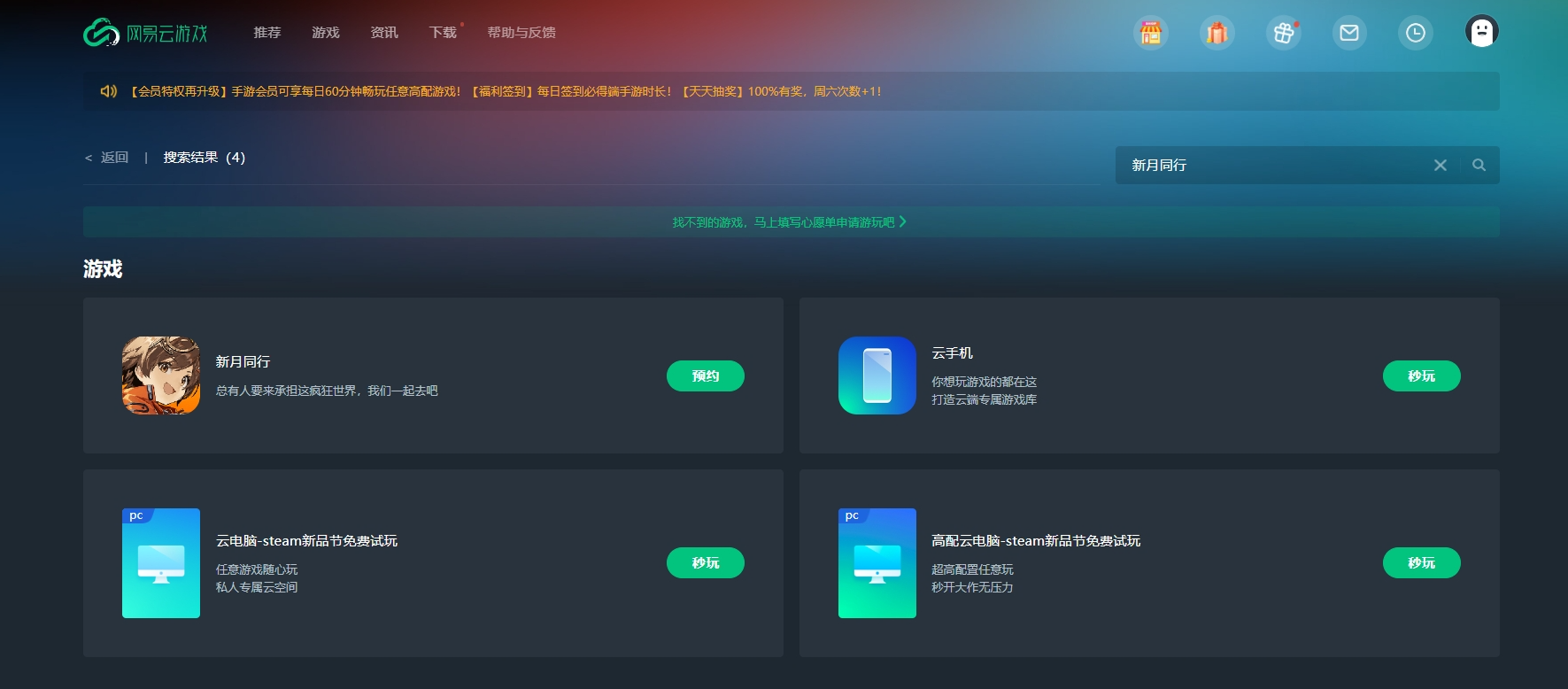The image size is (1568, 689).
Task: Go to the 下载 menu item
Action: [442, 33]
